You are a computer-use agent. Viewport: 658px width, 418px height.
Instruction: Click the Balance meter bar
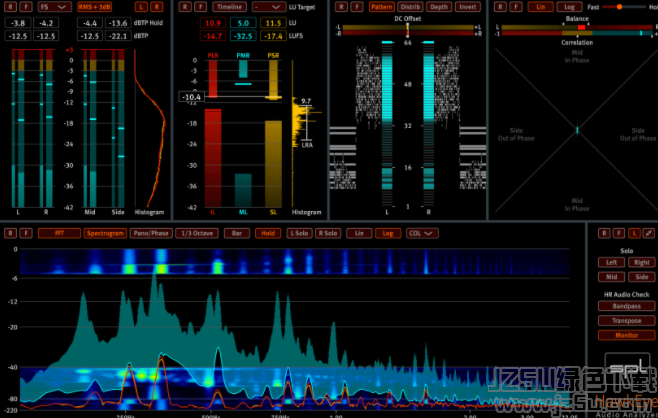[x=578, y=27]
